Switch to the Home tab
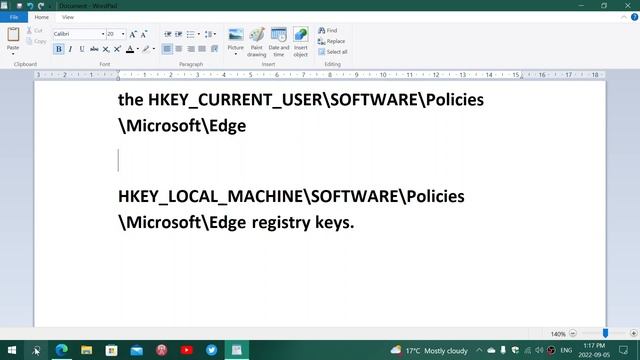The height and width of the screenshot is (360, 640). coord(41,17)
